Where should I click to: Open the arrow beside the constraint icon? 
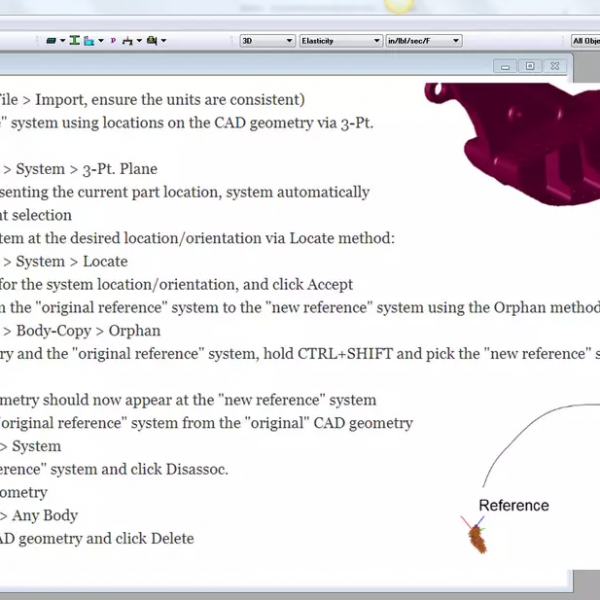[139, 41]
